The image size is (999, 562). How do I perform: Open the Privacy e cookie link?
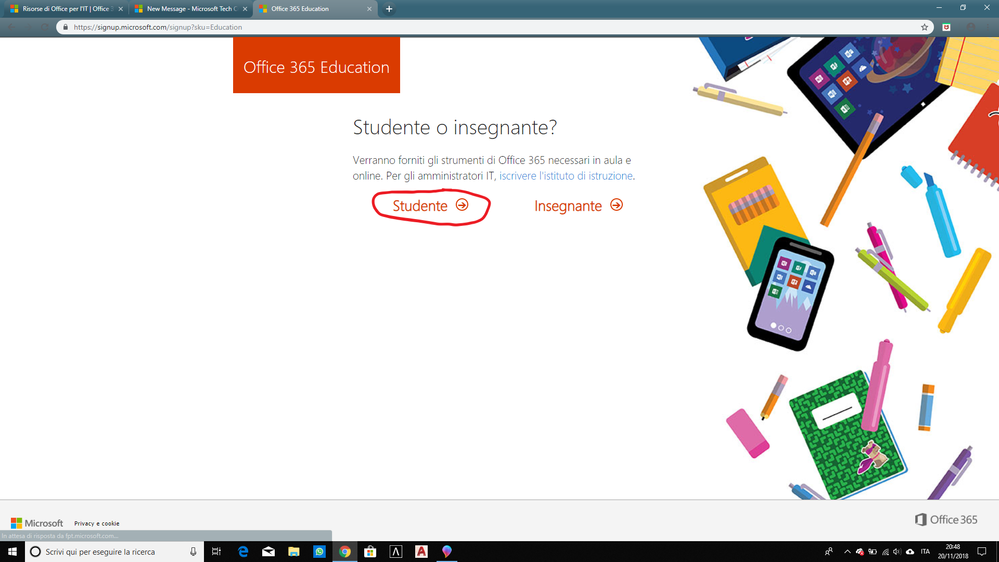click(x=97, y=523)
